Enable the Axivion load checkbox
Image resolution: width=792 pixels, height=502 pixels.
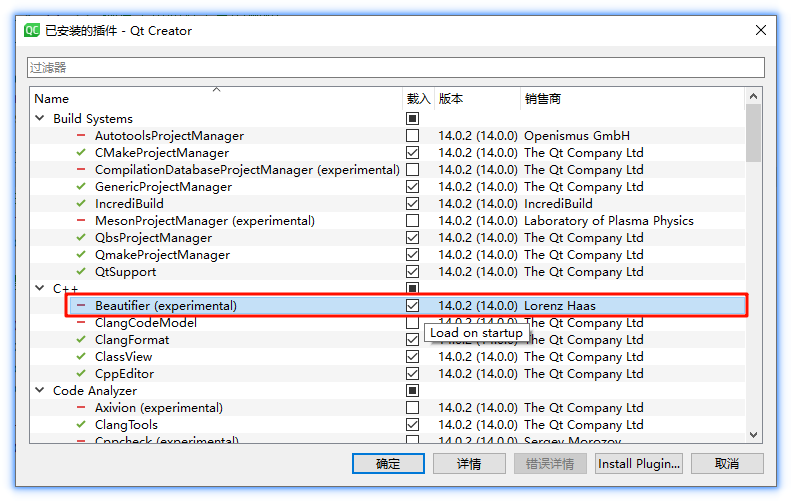point(413,408)
